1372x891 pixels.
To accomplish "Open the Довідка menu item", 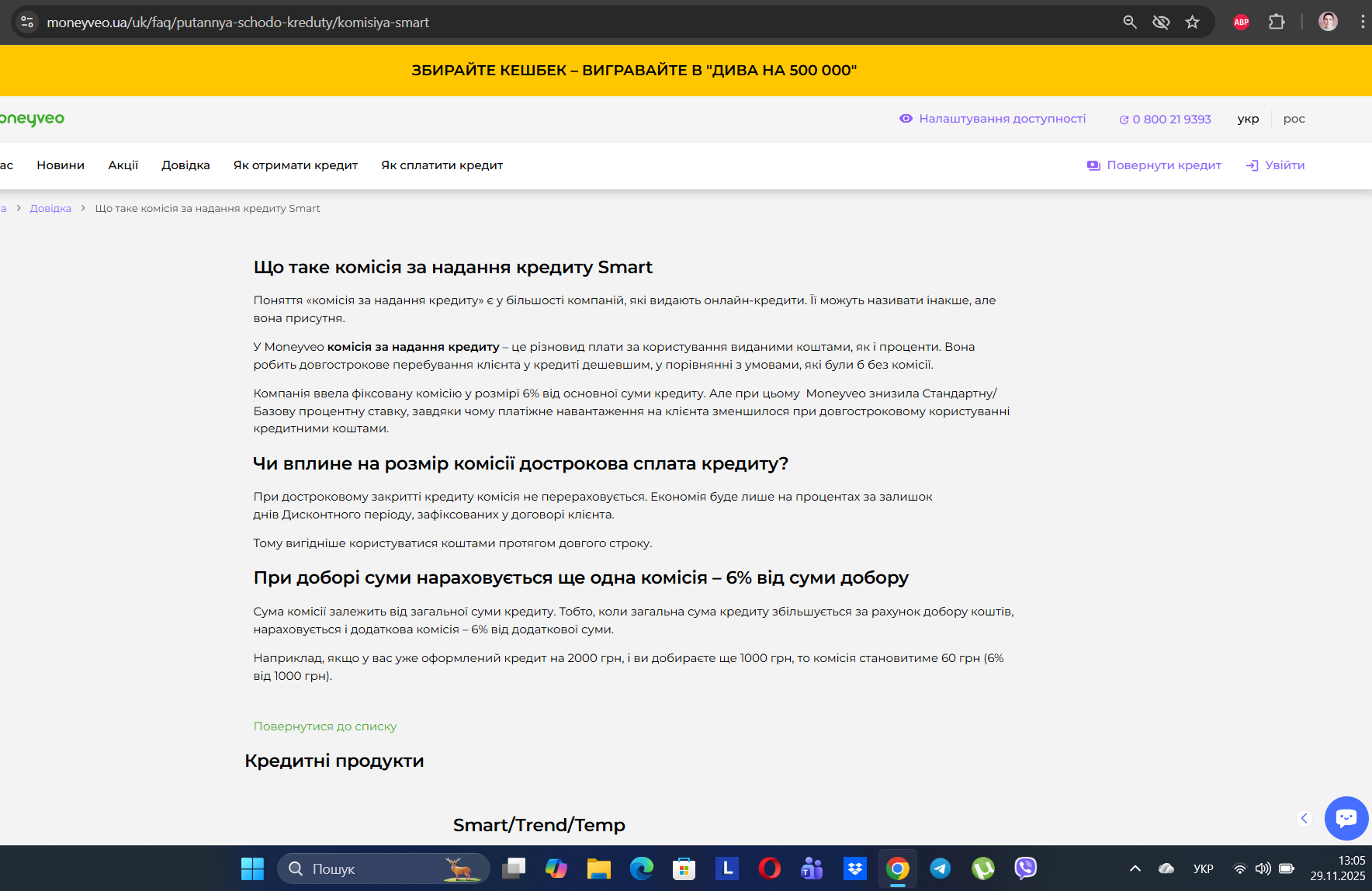I will tap(185, 165).
